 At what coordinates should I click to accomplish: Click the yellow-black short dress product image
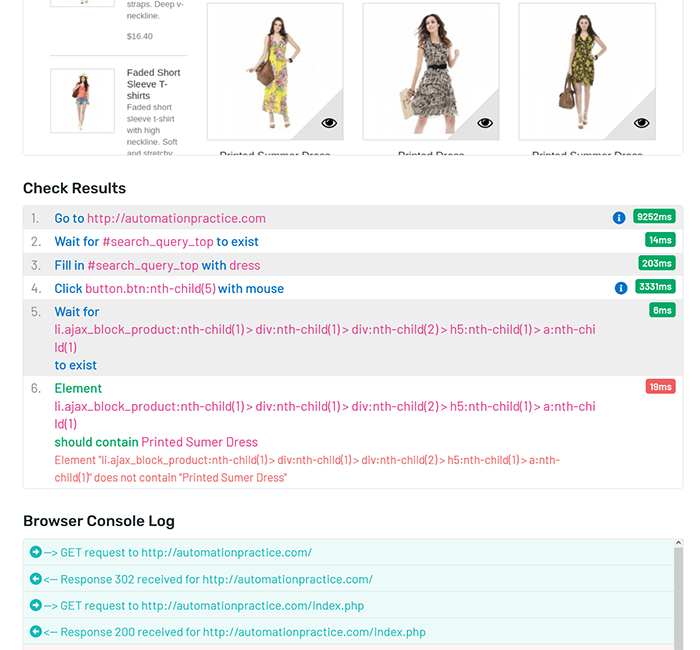pyautogui.click(x=587, y=71)
